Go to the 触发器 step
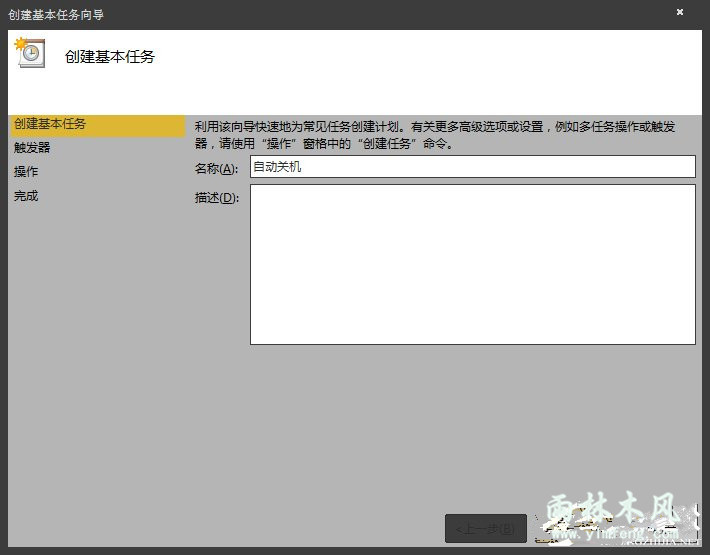This screenshot has width=710, height=555. click(x=32, y=147)
